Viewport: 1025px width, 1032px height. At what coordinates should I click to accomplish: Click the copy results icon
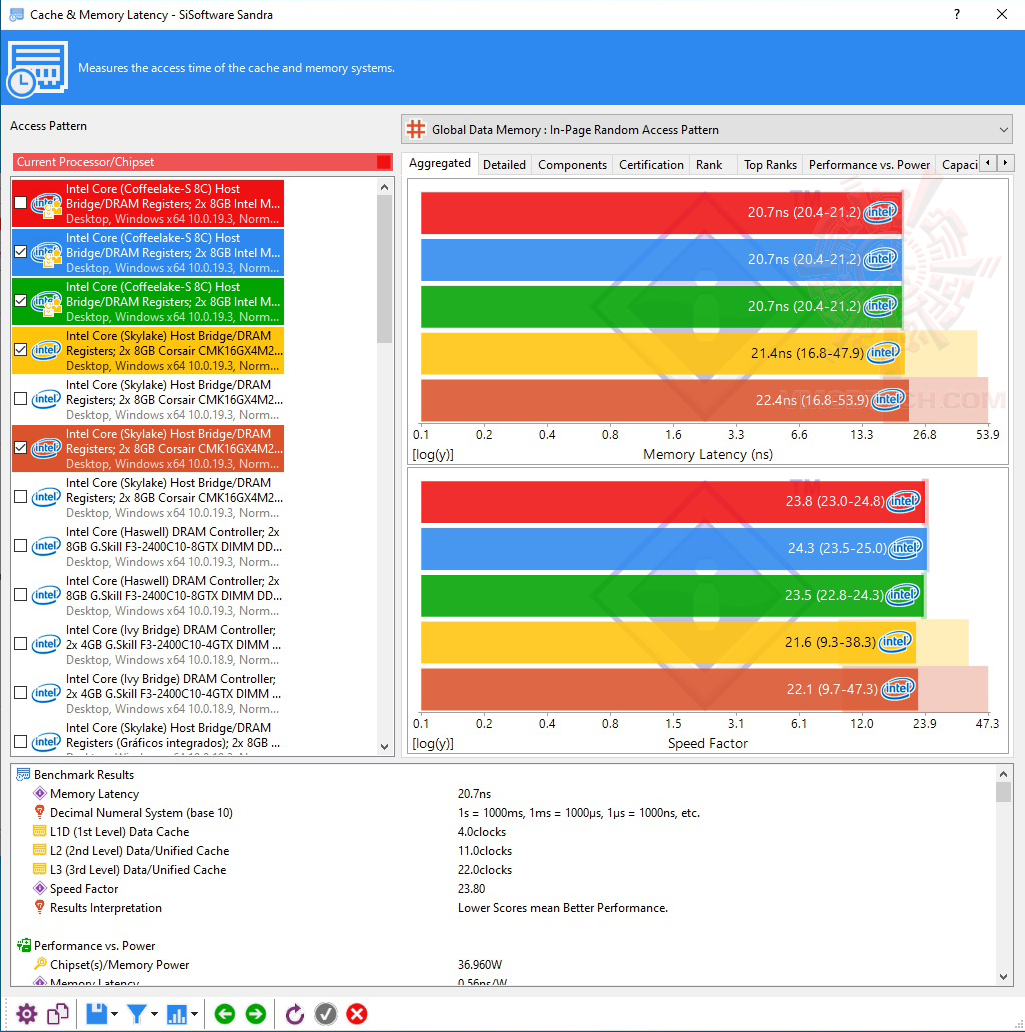(x=58, y=1014)
